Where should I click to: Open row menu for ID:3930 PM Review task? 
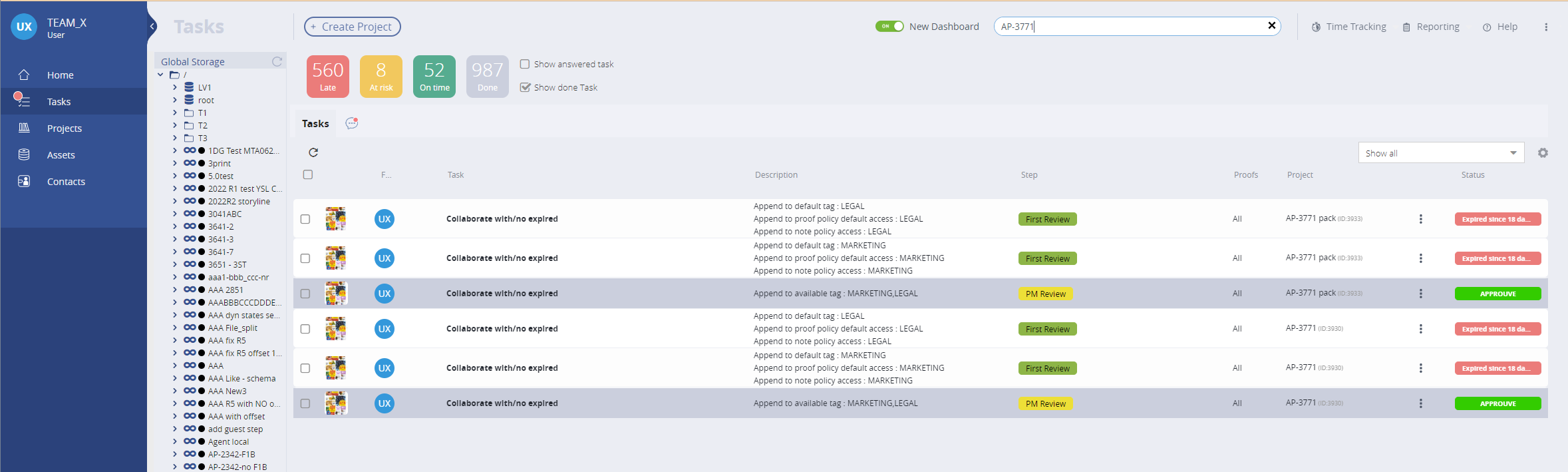(x=1421, y=403)
